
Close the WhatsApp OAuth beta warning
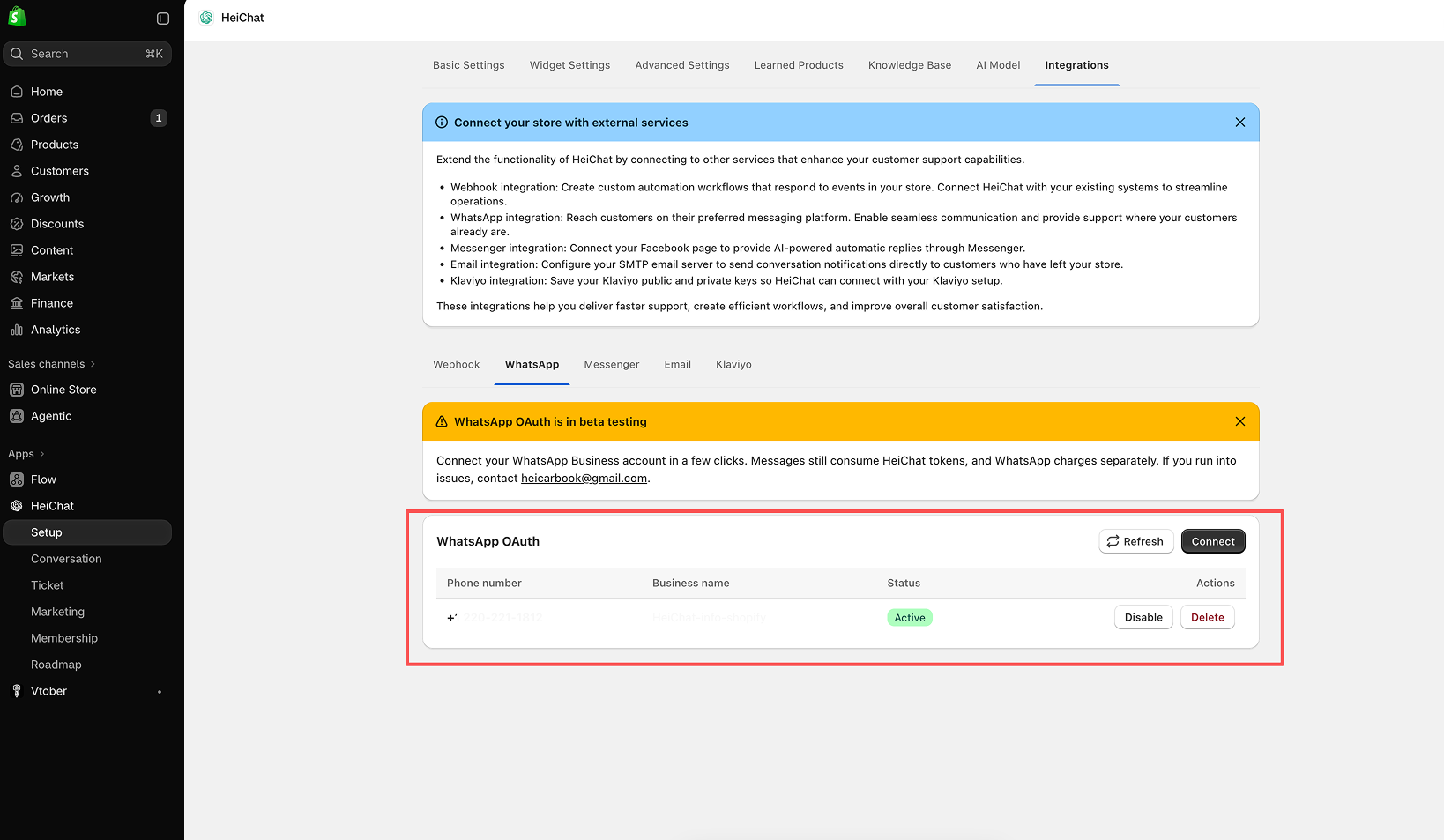(1240, 421)
